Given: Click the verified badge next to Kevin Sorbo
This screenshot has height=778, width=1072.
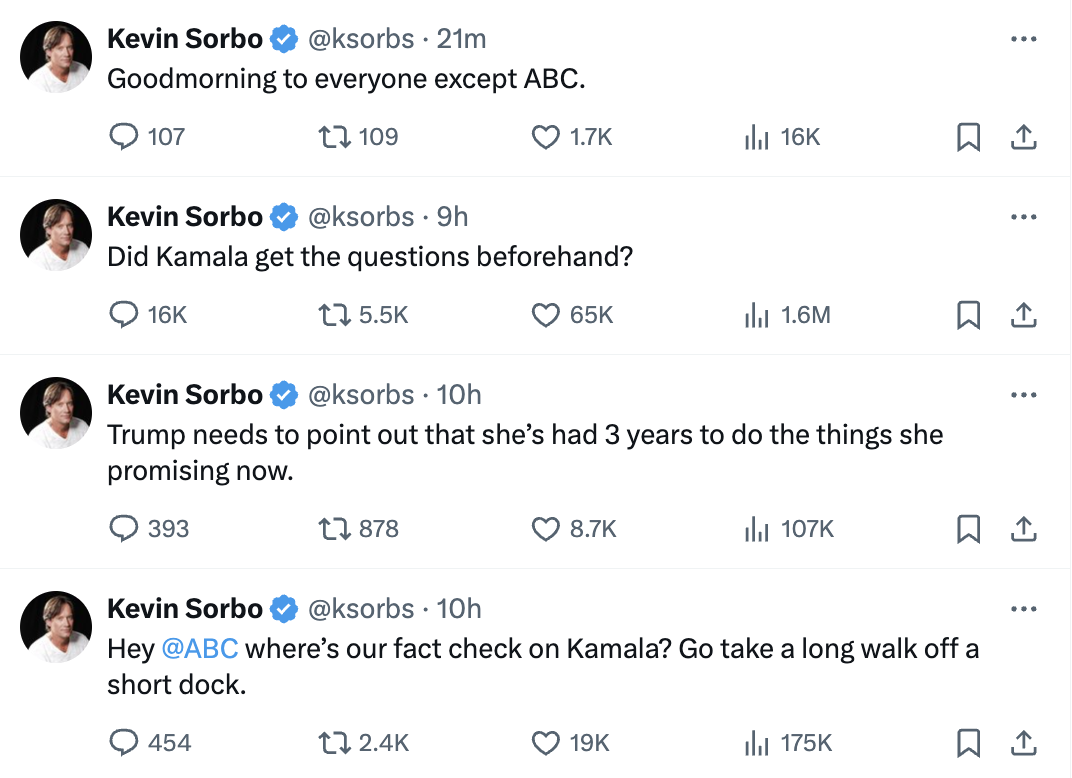Looking at the screenshot, I should [284, 38].
